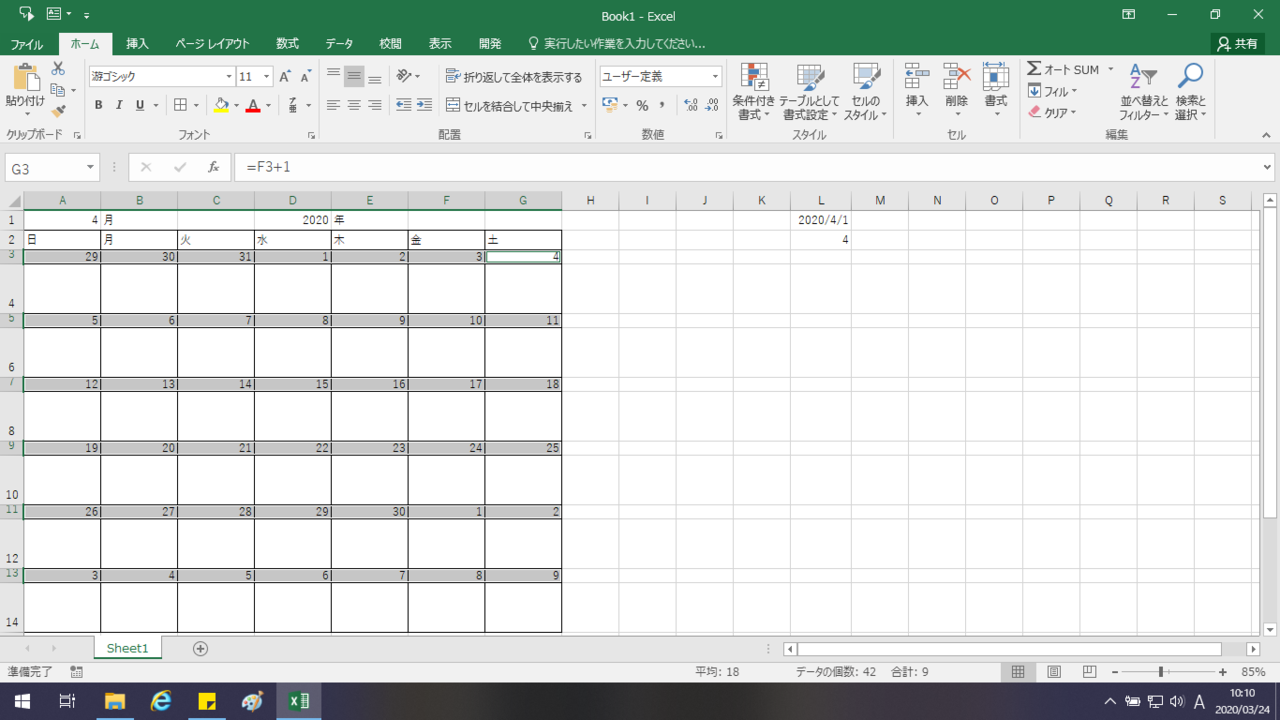Screen dimensions: 1280x720
Task: Click the Copy icon
Action: 58,90
